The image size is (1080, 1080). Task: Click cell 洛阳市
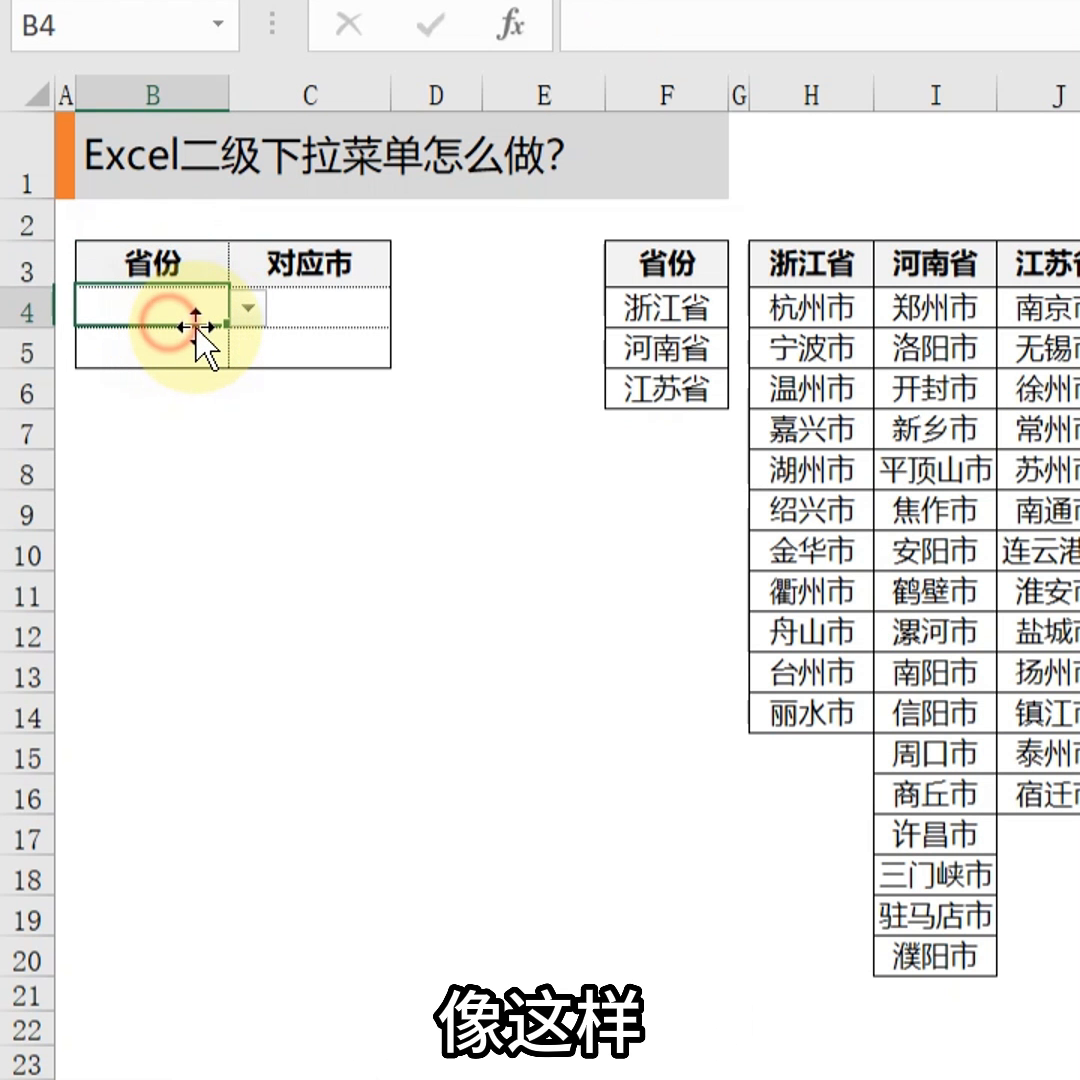point(935,348)
